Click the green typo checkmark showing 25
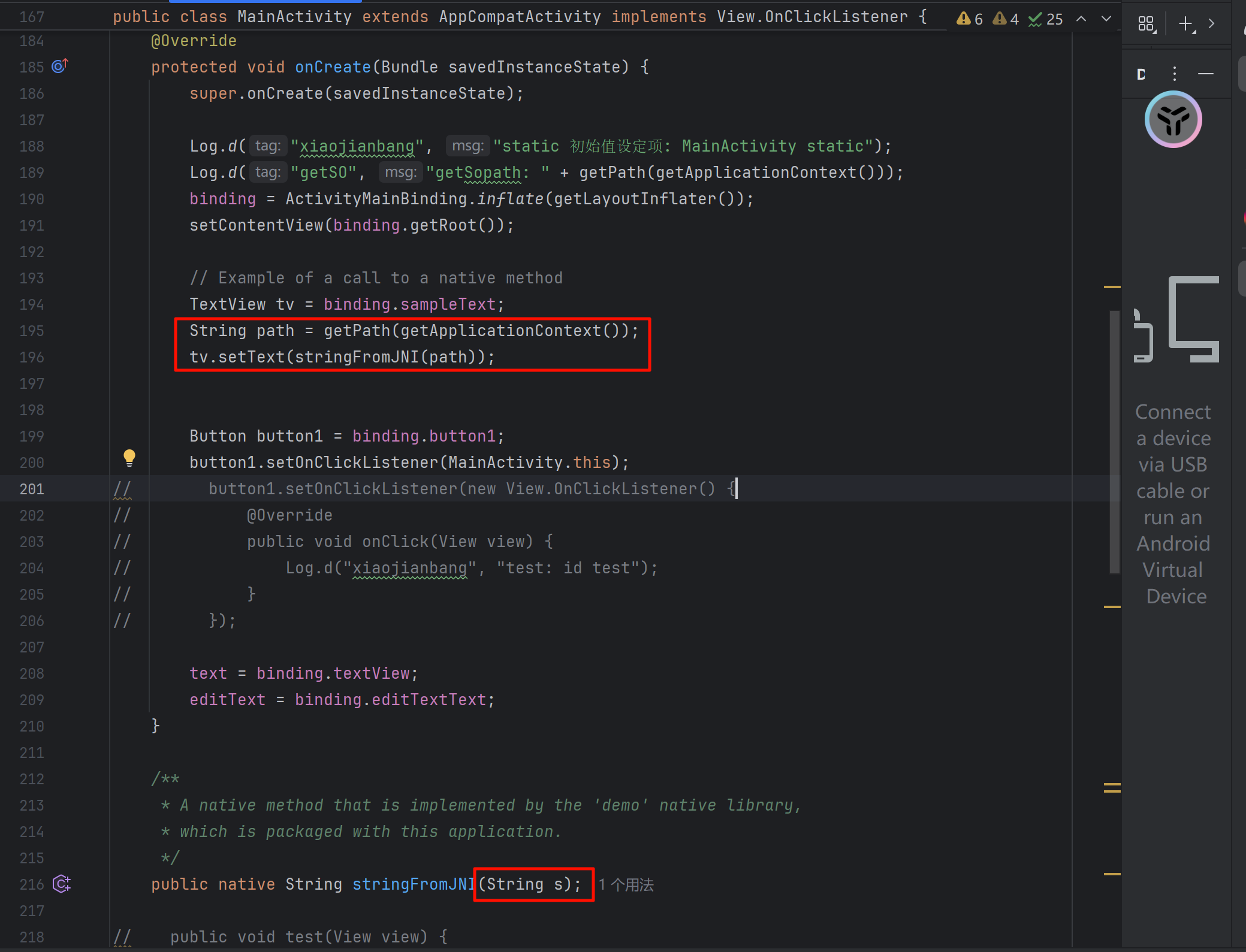 (x=1045, y=19)
